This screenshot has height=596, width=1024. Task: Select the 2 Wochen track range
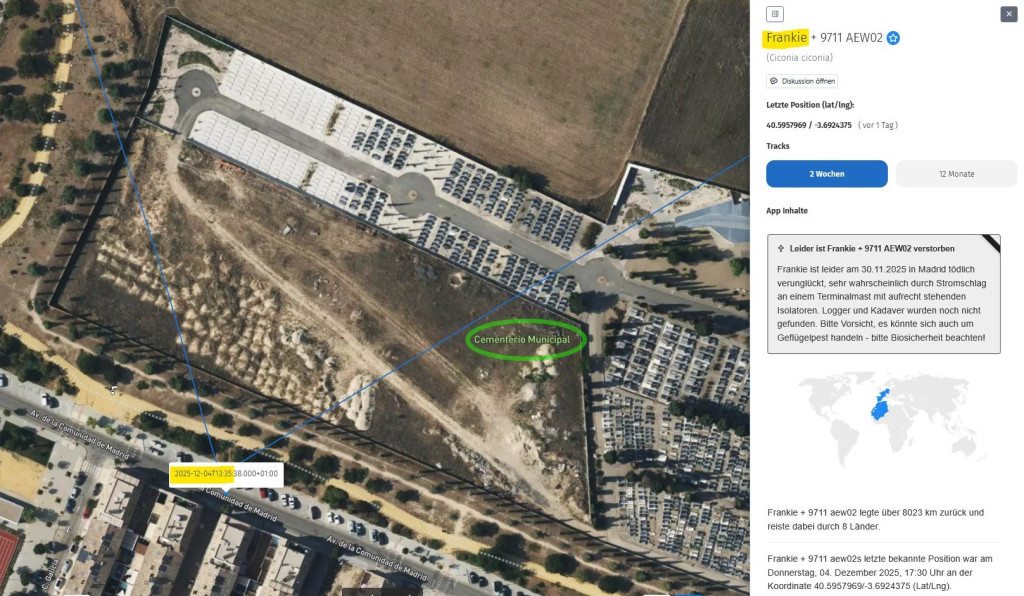point(827,174)
